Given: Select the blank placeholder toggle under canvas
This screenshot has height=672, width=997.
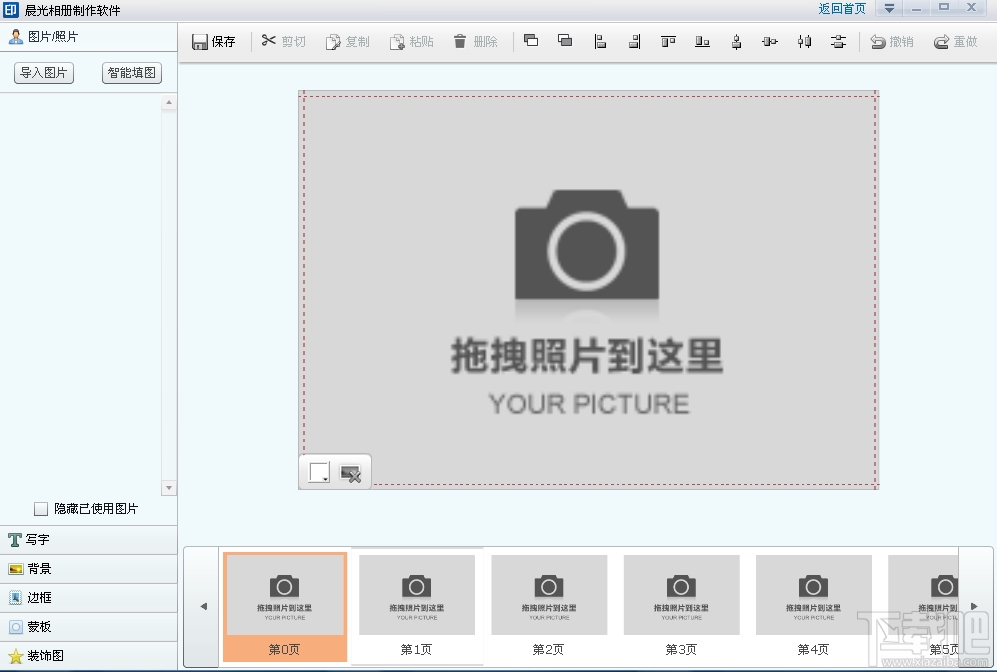Looking at the screenshot, I should point(317,473).
